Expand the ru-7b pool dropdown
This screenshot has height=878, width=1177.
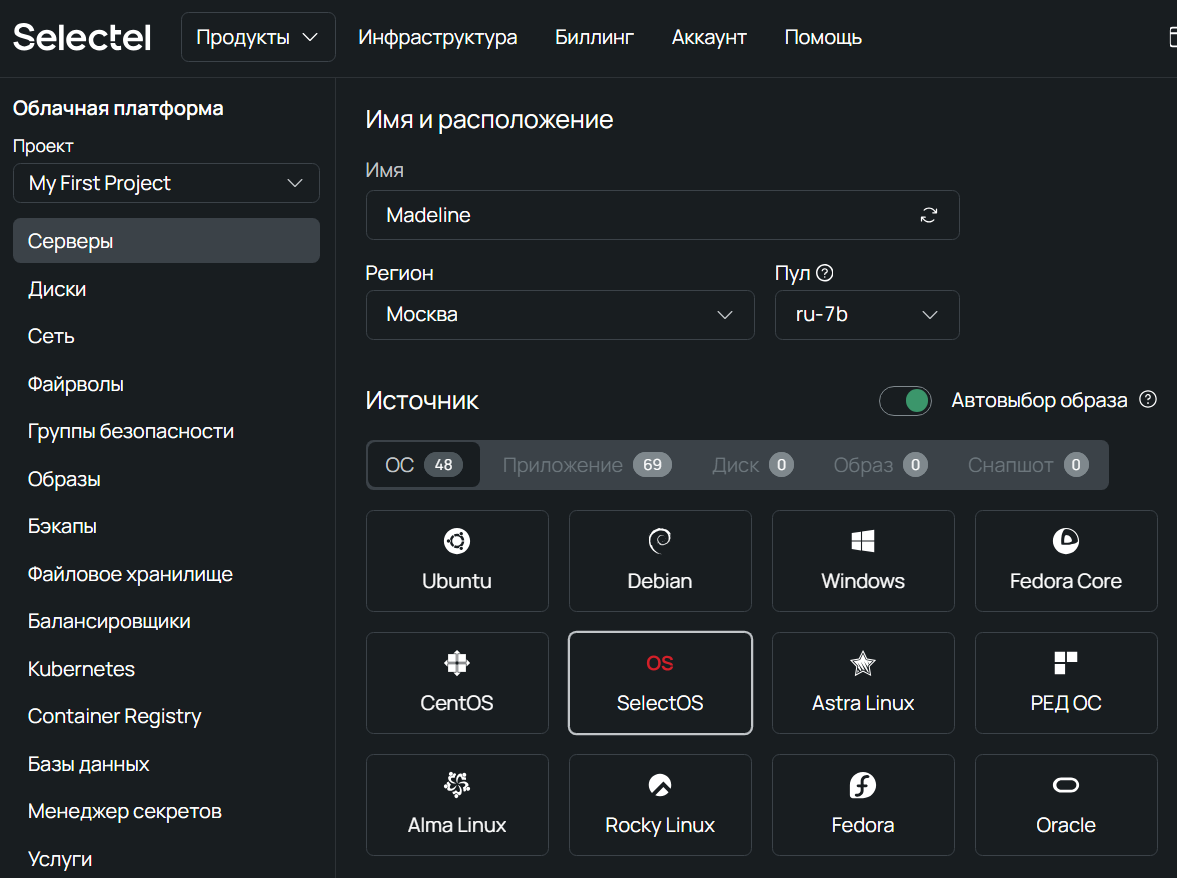pyautogui.click(x=867, y=315)
